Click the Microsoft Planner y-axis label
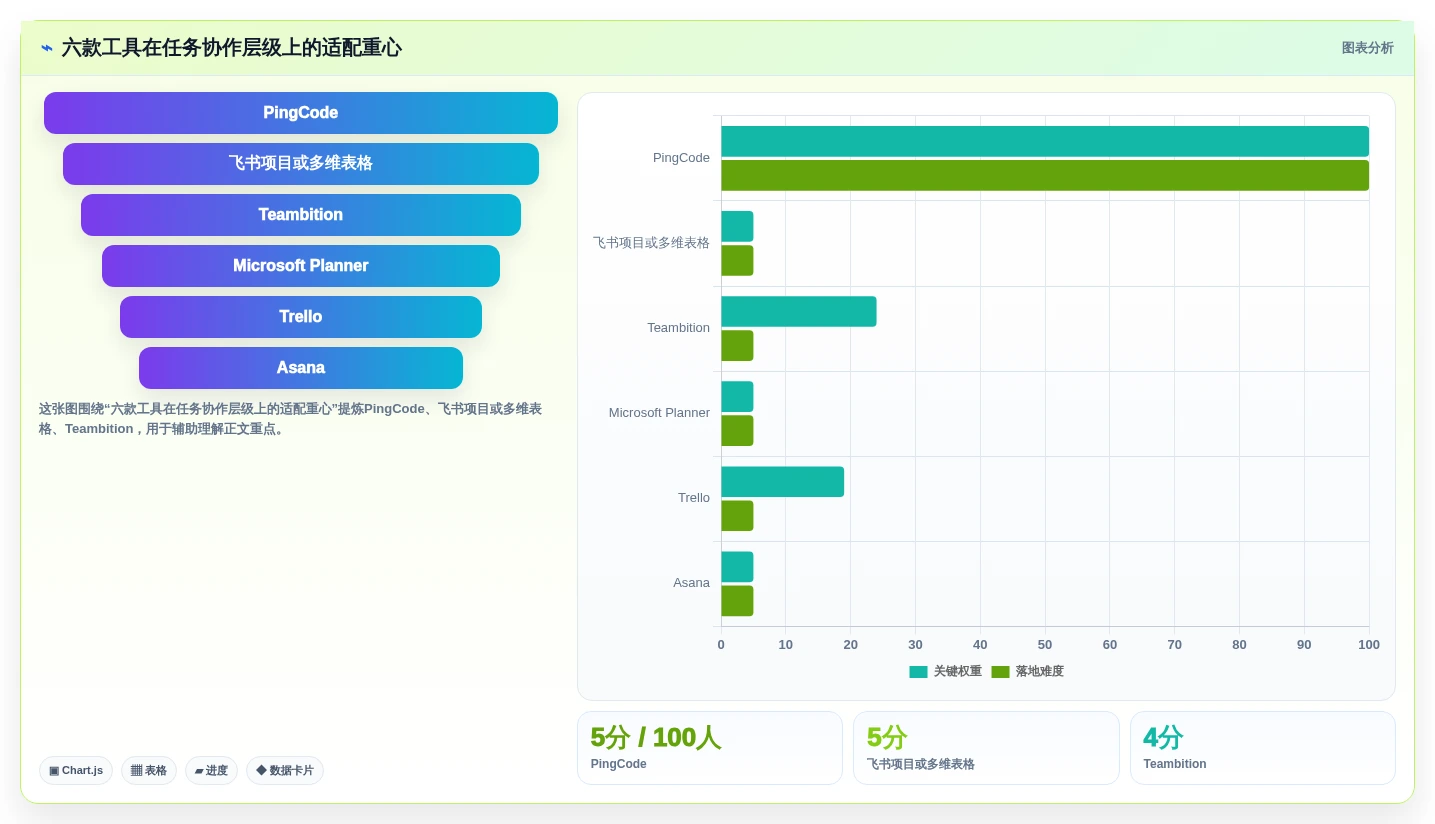The image size is (1435, 824). pyautogui.click(x=659, y=413)
